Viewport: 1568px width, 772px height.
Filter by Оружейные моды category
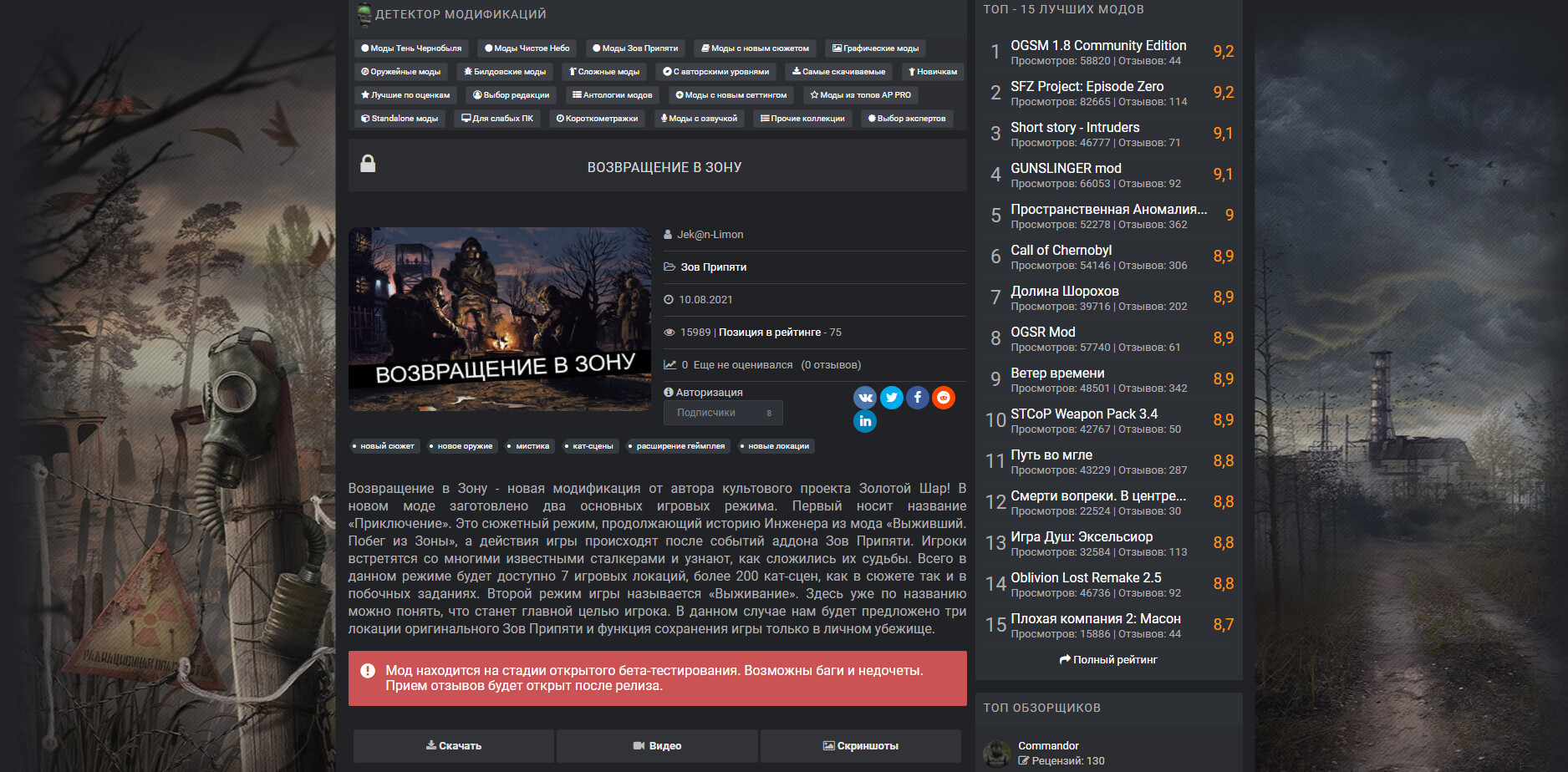401,72
